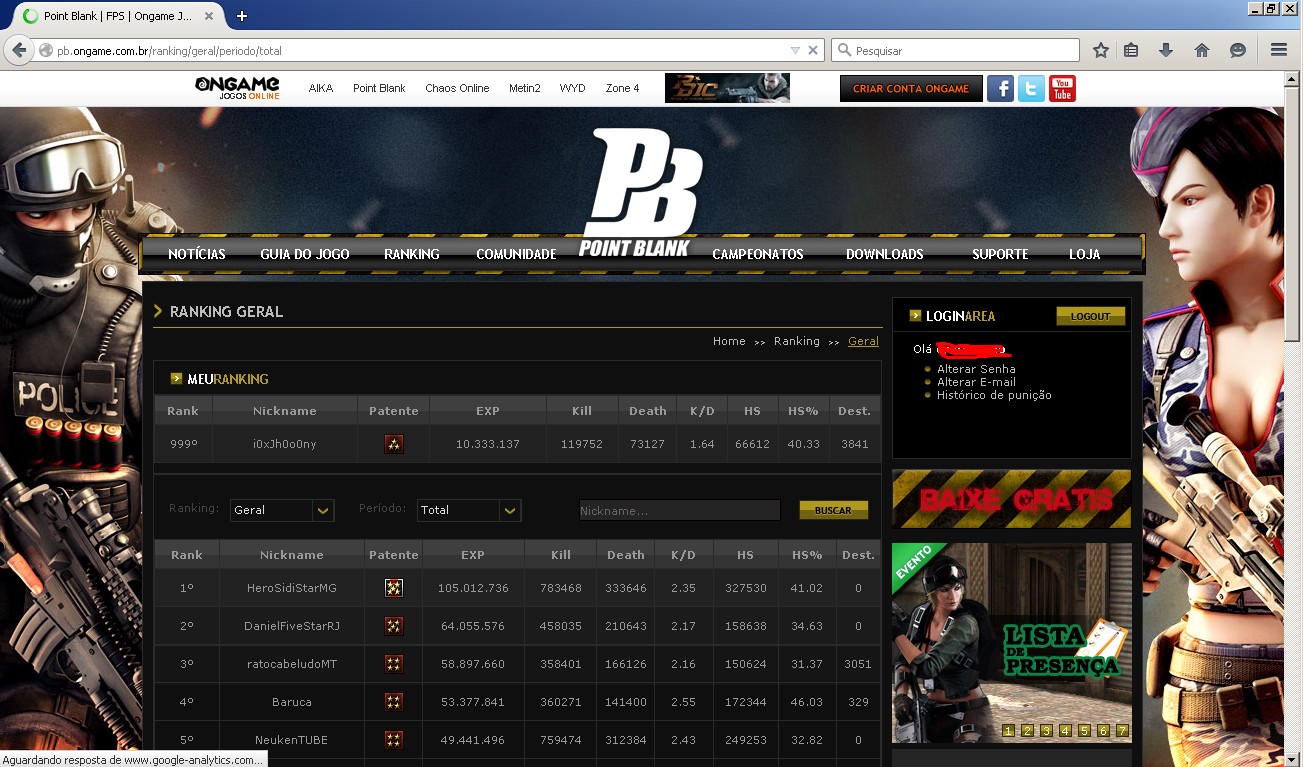Click i0xJh0o0ny's patente rank icon
The image size is (1303, 767).
click(394, 444)
